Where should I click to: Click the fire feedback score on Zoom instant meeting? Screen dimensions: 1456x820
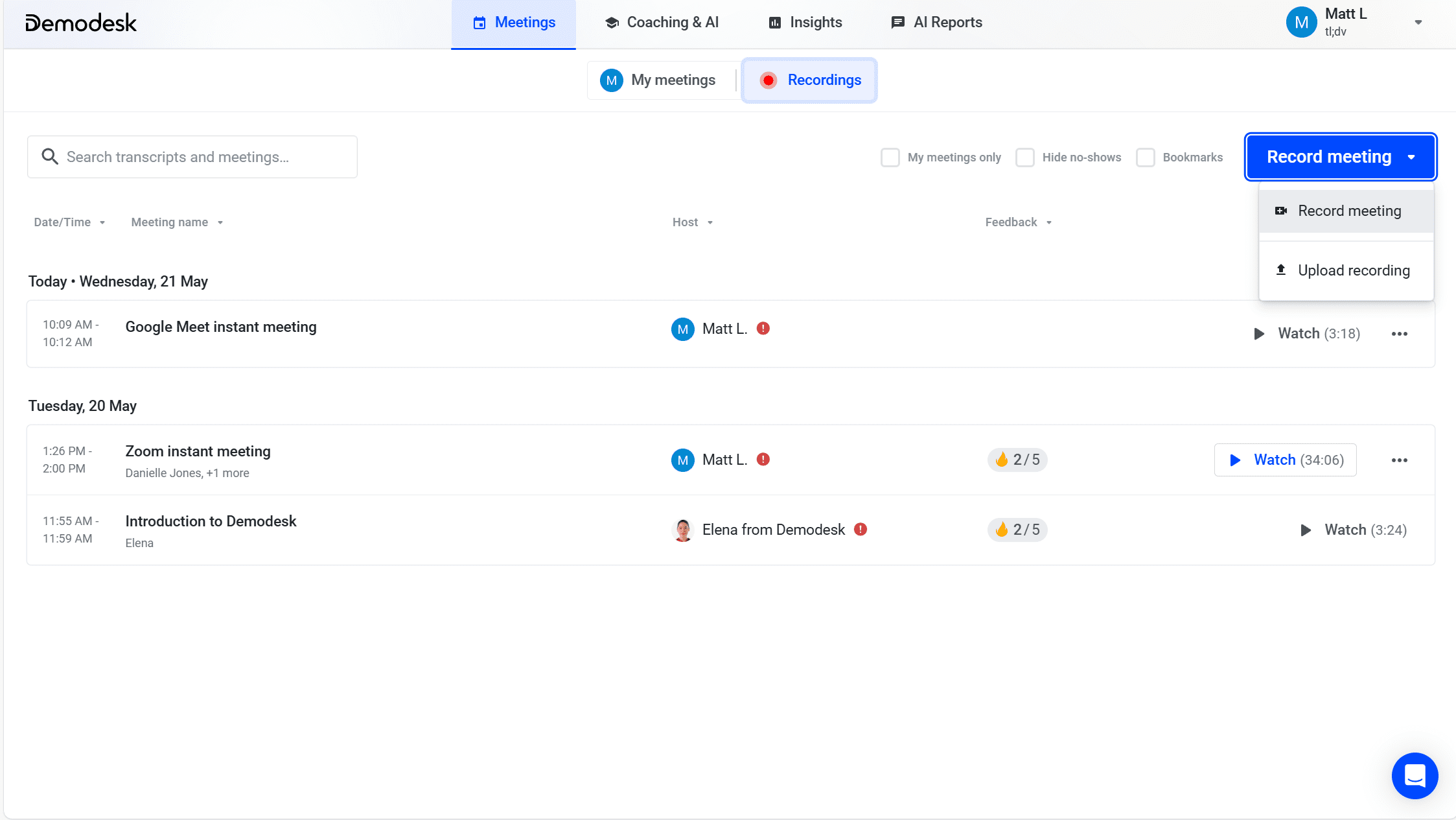[x=1017, y=460]
